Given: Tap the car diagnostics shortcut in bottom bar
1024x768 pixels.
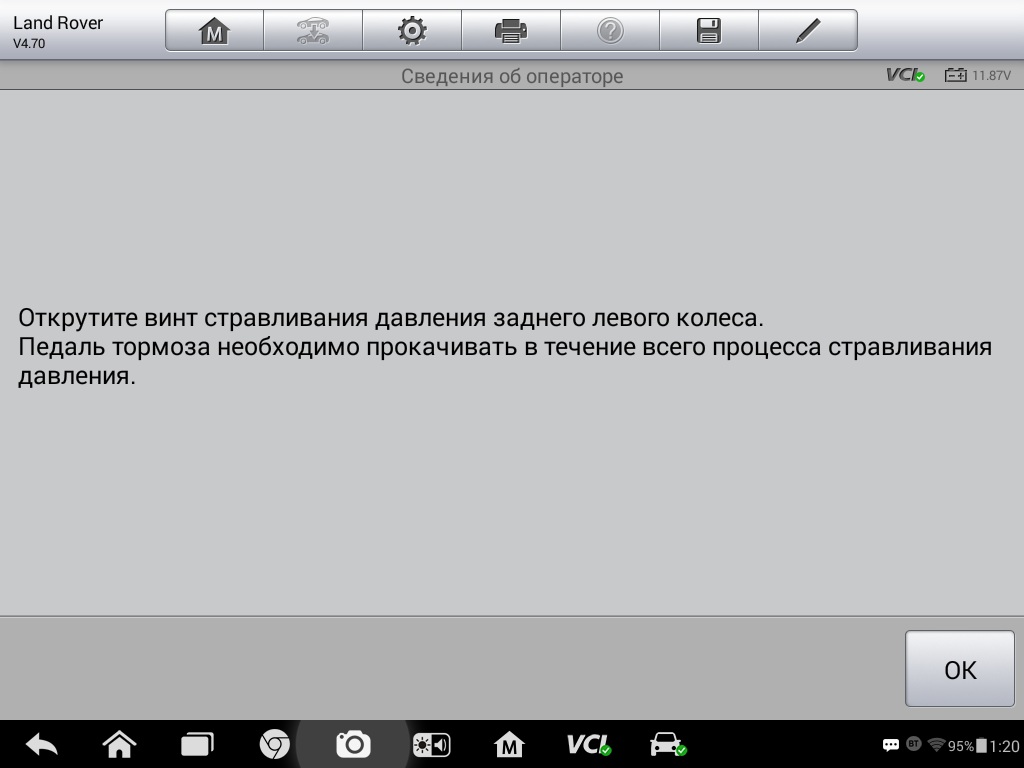Looking at the screenshot, I should (667, 745).
